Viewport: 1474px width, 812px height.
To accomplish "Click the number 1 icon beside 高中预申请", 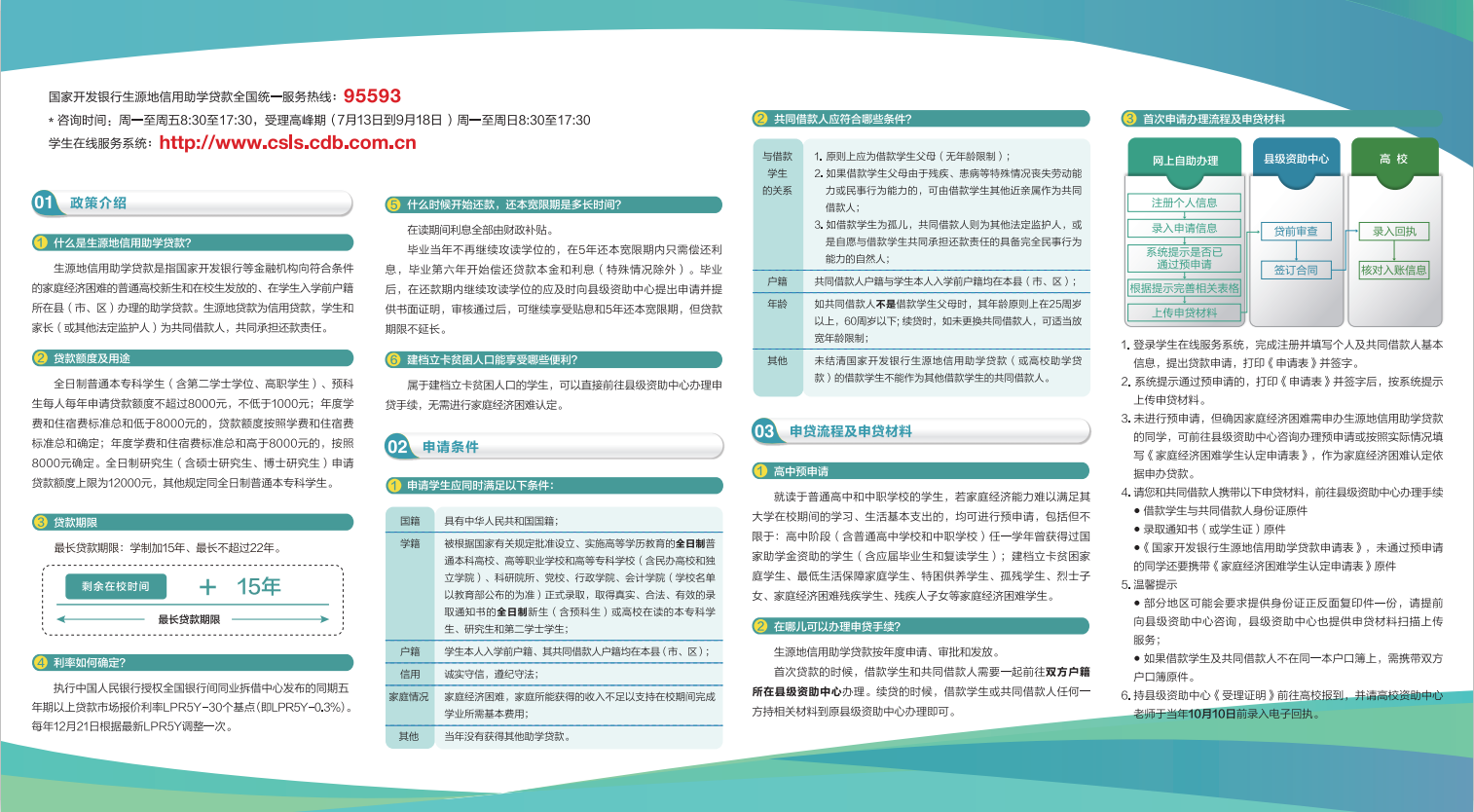I will 761,471.
